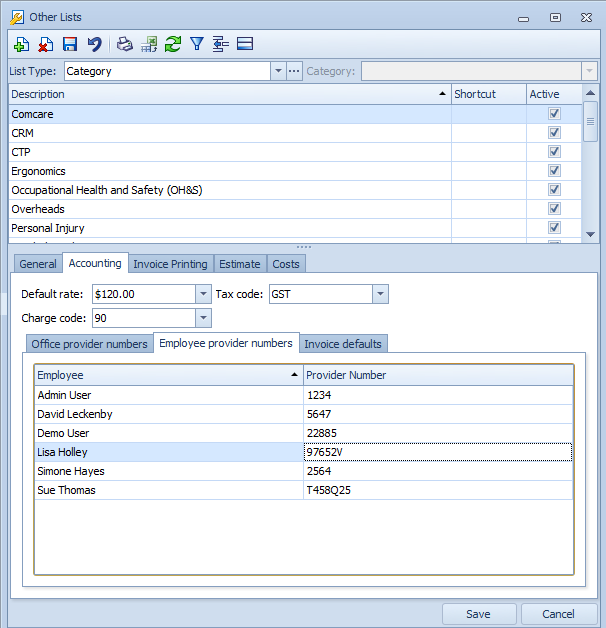Click the splitter handle dots below list
Screen dimensions: 606x628
[x=304, y=247]
